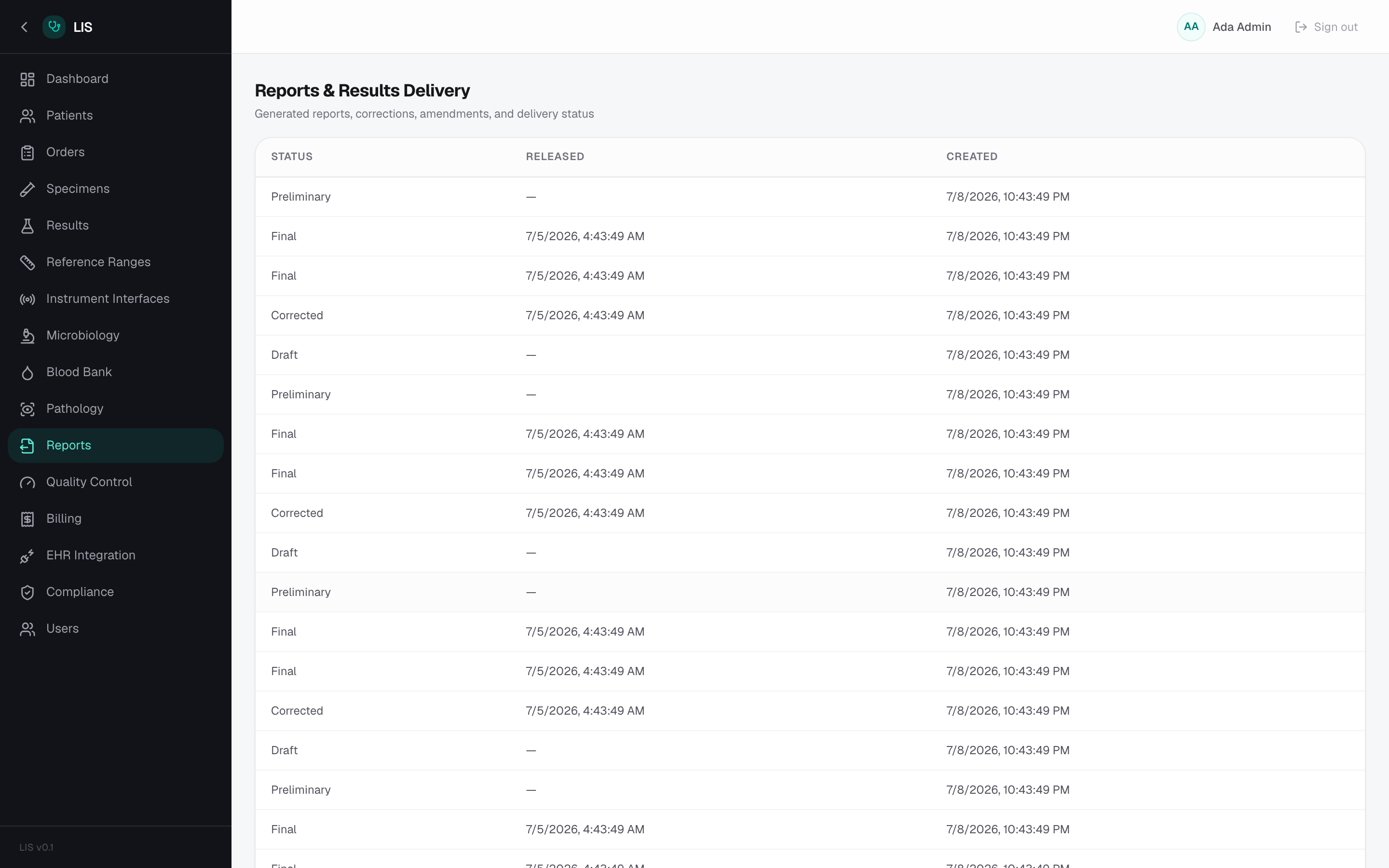1389x868 pixels.
Task: Click the Compliance shield icon
Action: (x=27, y=593)
